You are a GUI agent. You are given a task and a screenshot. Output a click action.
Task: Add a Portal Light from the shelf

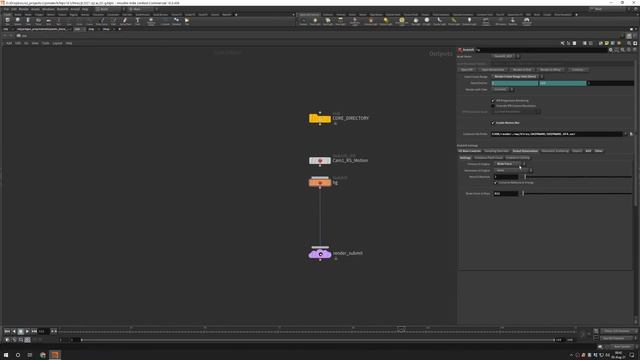(454, 21)
